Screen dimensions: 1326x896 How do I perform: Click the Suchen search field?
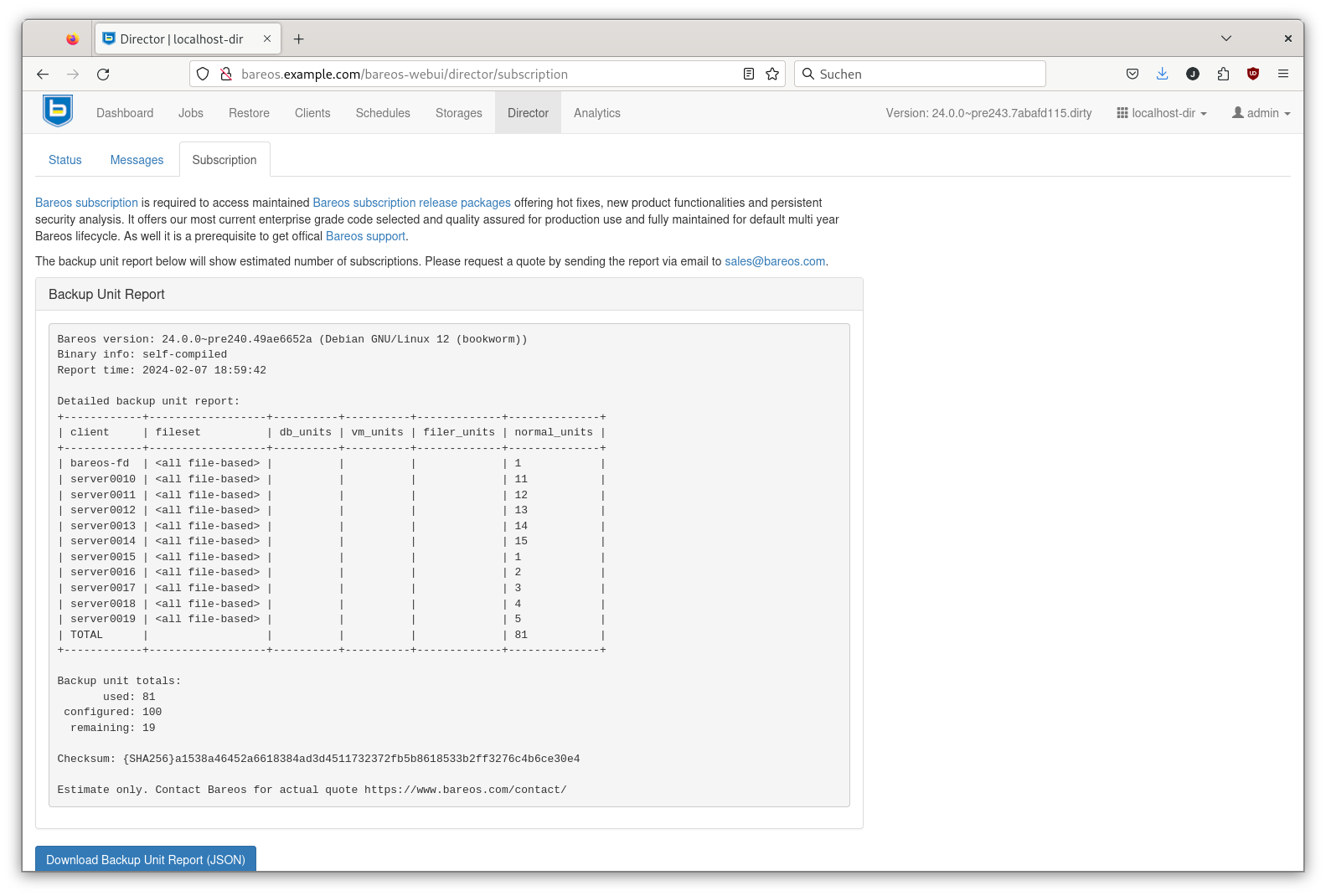(921, 75)
